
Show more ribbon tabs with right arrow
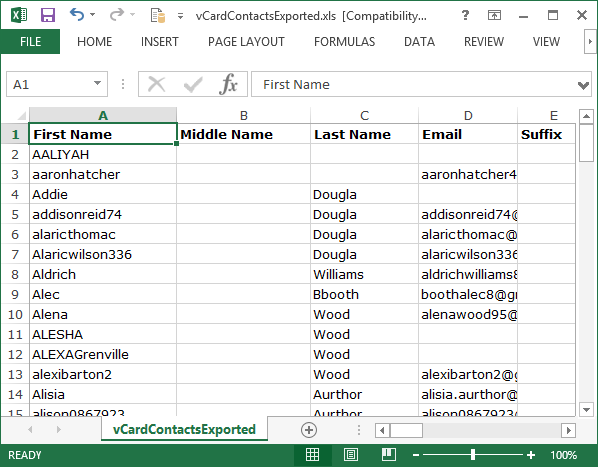[590, 42]
